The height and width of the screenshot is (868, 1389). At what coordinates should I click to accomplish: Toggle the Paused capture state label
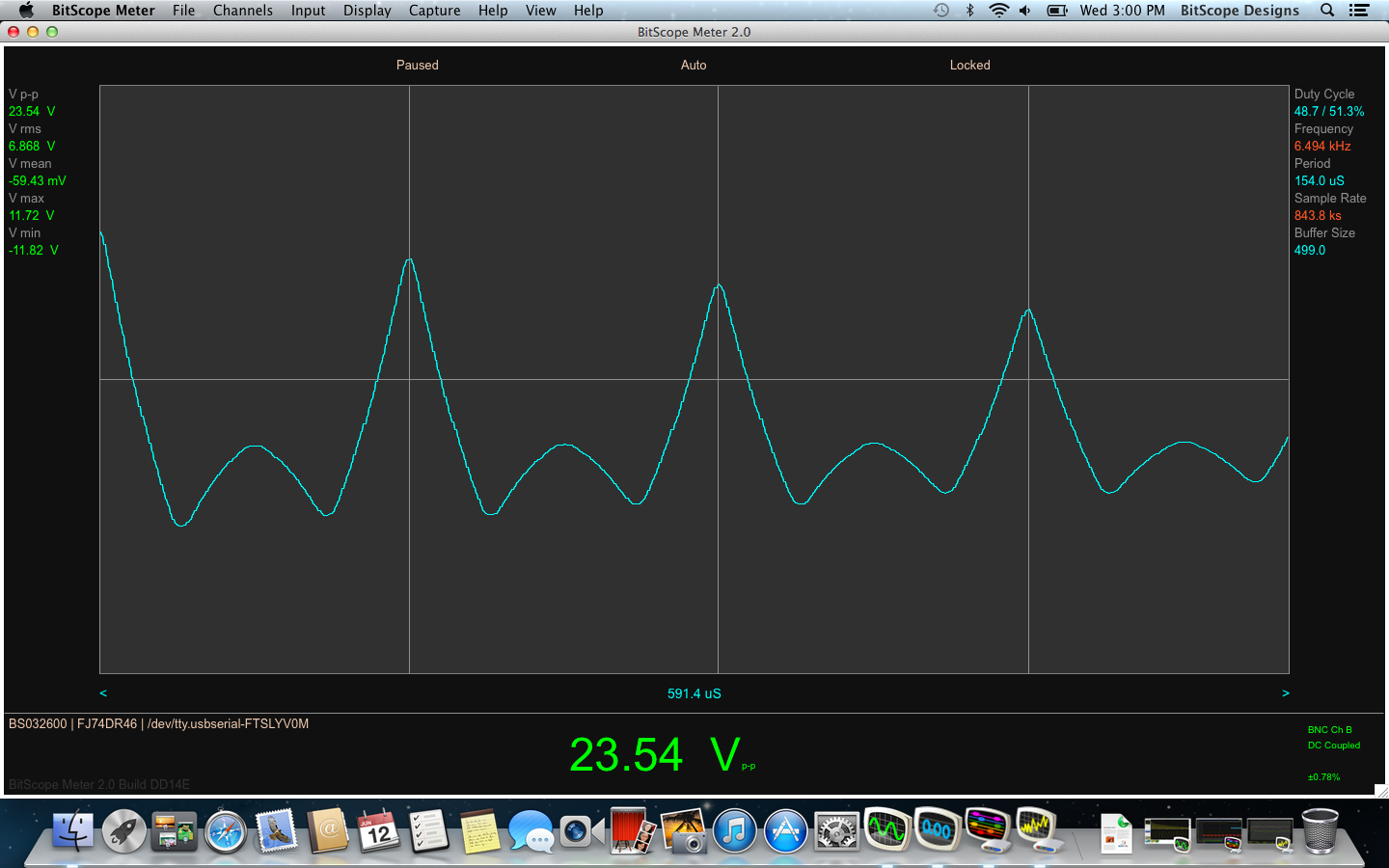[417, 66]
